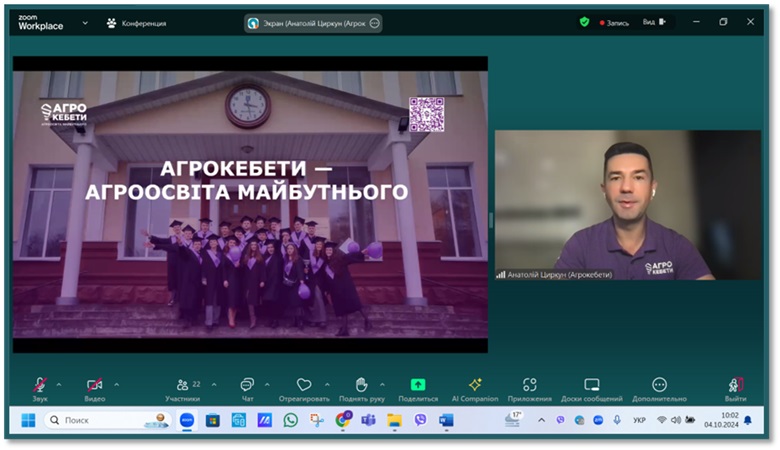Open AI Companion sparkle icon
The height and width of the screenshot is (450, 780).
(x=475, y=384)
